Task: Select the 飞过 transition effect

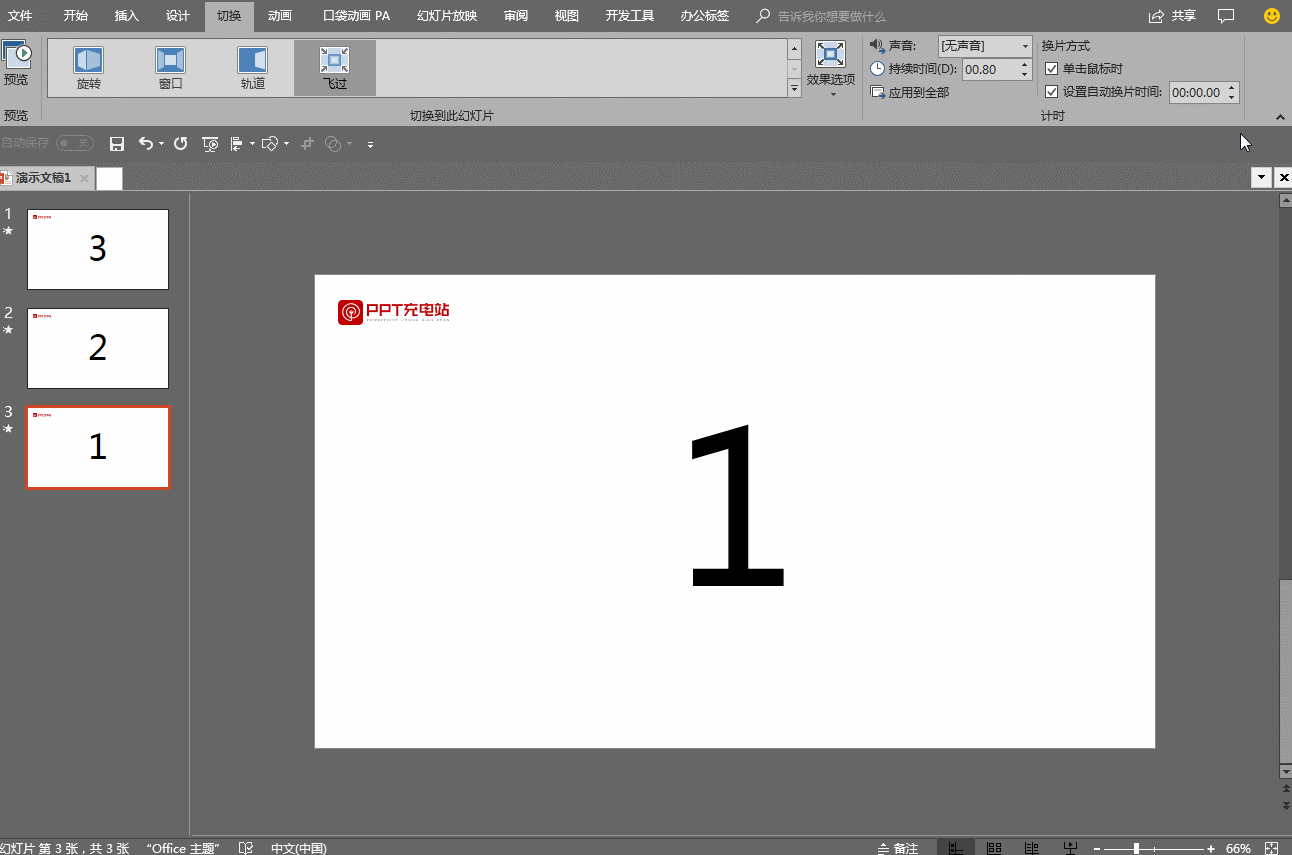Action: (335, 68)
